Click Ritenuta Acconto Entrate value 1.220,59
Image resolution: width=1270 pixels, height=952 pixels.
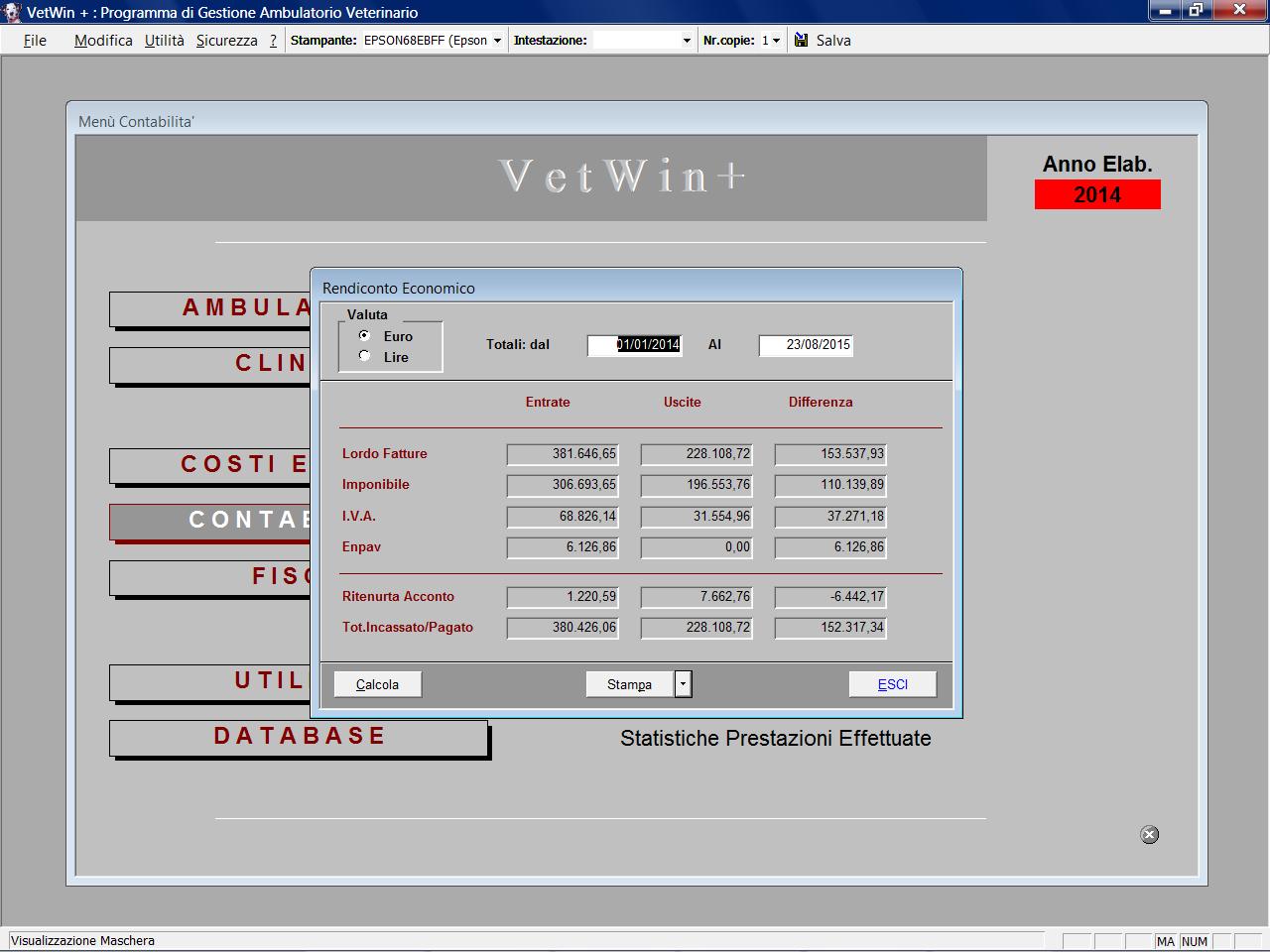[563, 597]
